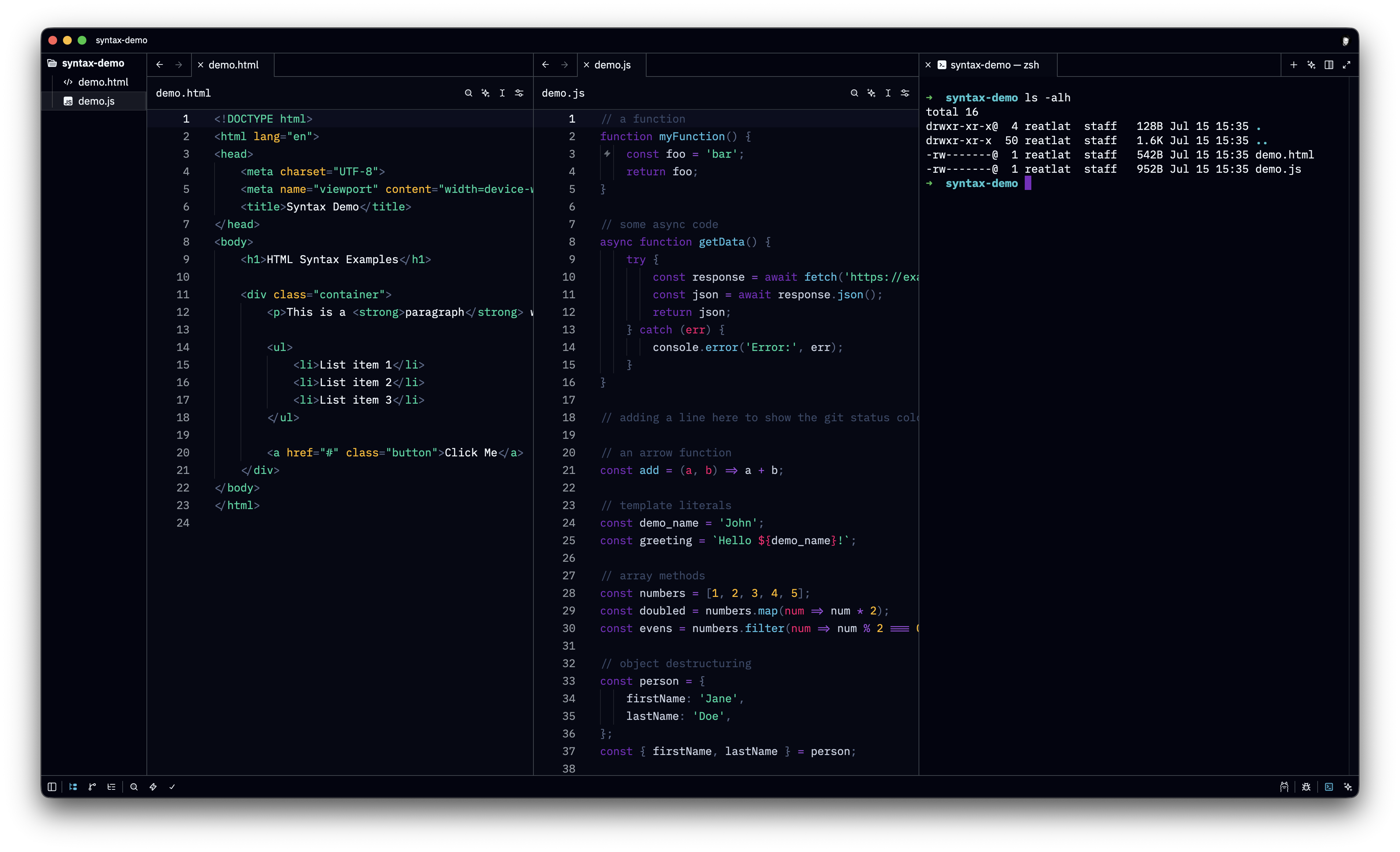Open demo.js in the project tree

click(x=94, y=101)
